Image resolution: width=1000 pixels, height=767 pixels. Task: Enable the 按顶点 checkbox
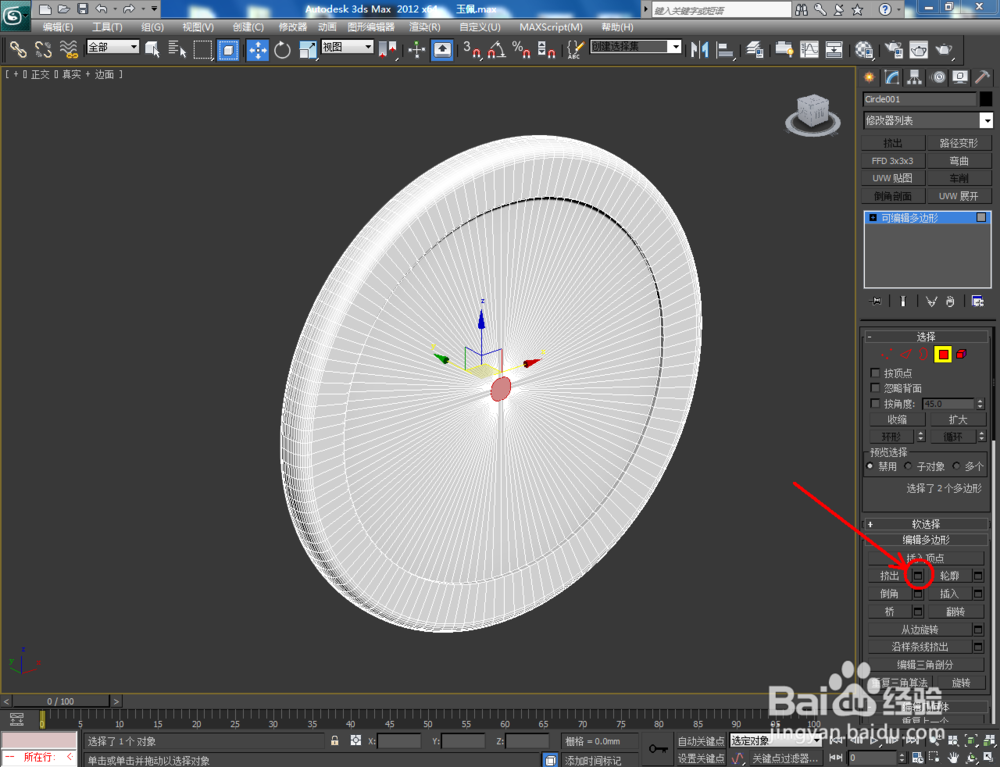[875, 373]
